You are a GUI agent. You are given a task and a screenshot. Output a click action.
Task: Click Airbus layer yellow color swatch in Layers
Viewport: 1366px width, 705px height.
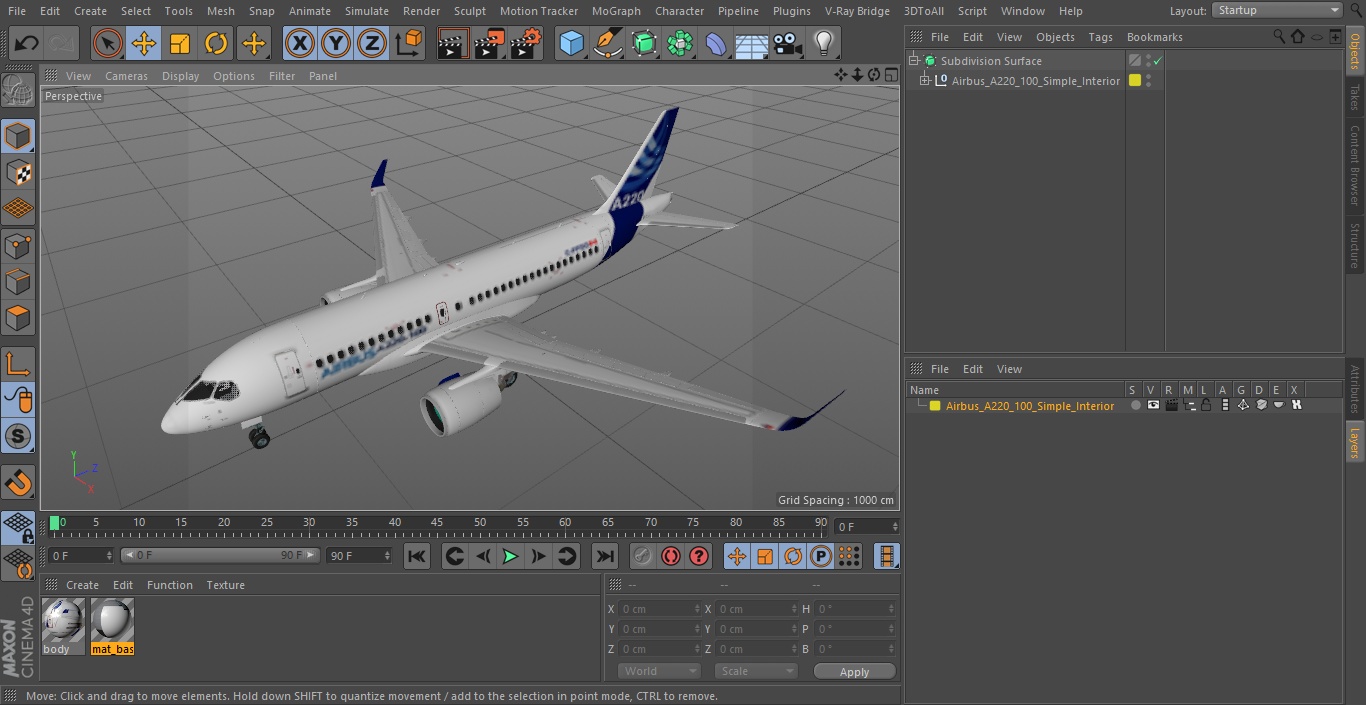(935, 406)
